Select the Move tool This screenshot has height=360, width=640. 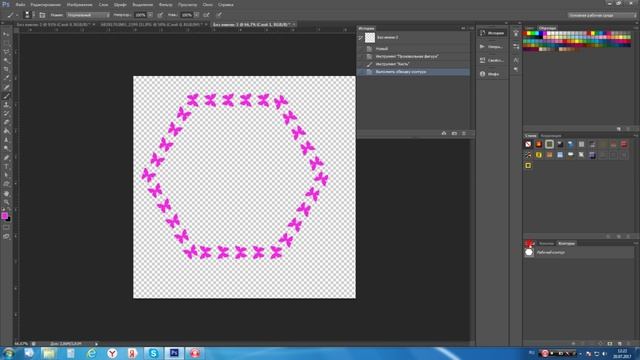pos(7,34)
